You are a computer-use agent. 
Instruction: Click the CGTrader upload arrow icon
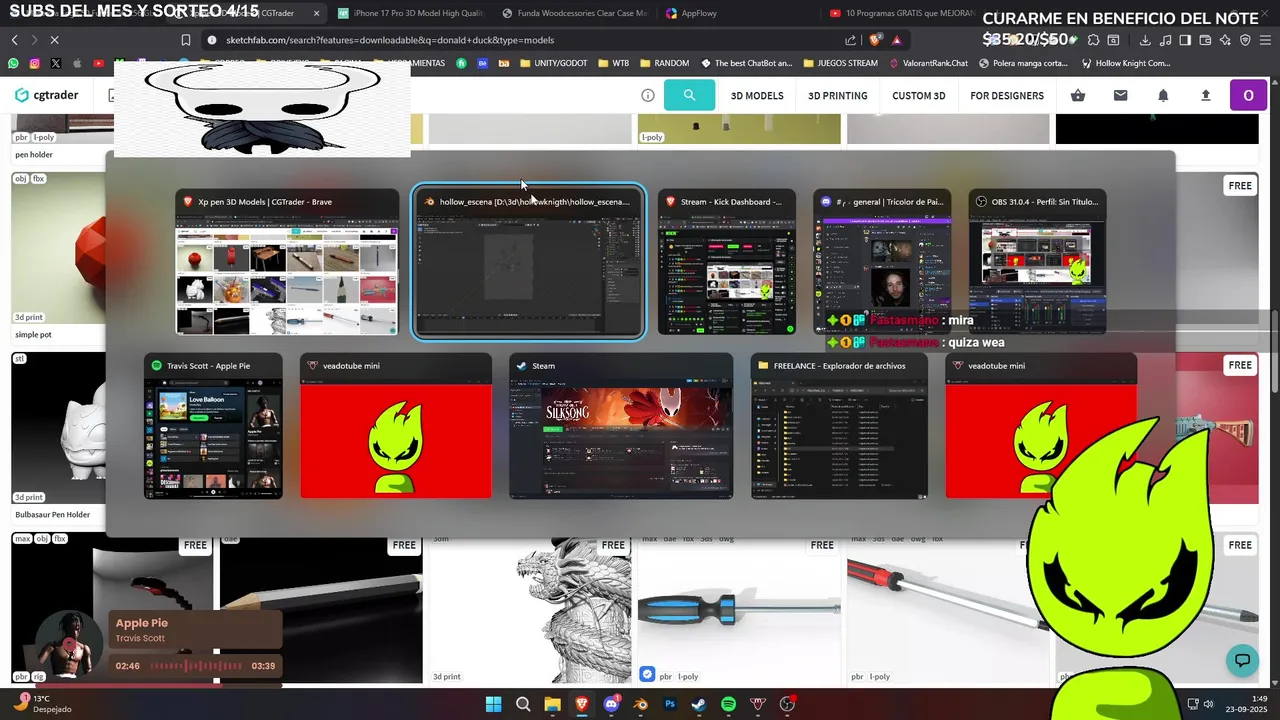coord(1205,96)
